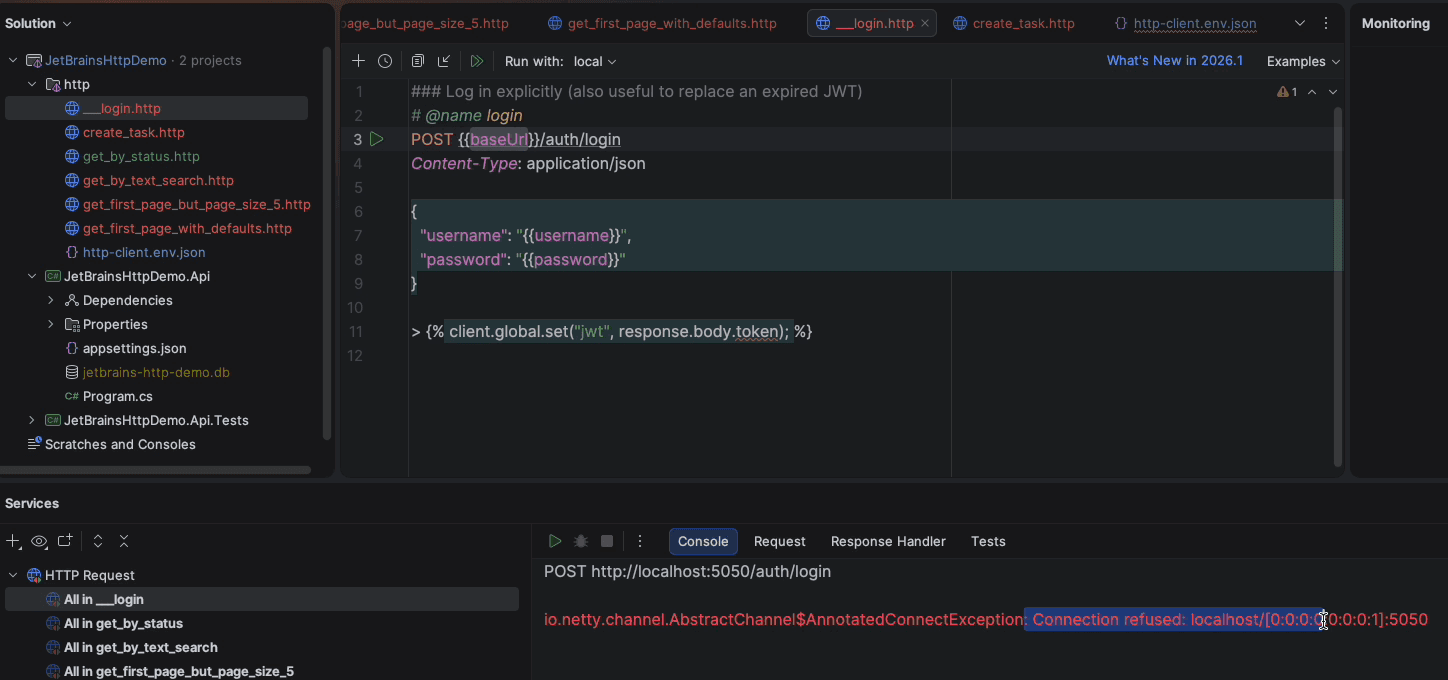This screenshot has width=1448, height=680.
Task: Open the Monitoring panel header
Action: point(1396,23)
